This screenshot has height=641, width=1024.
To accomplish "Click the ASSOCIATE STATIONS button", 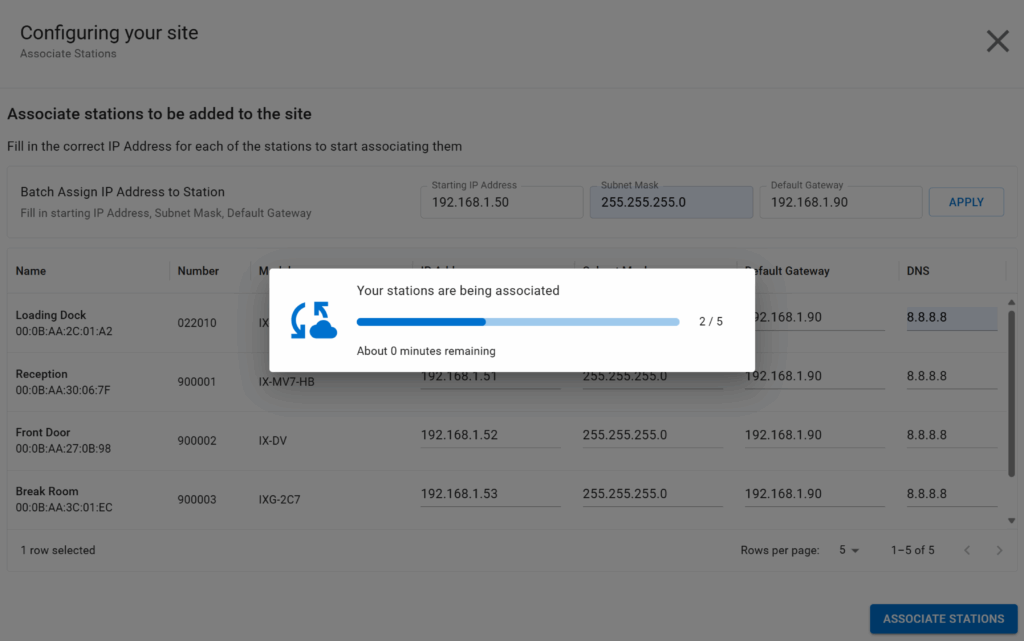I will click(x=943, y=619).
